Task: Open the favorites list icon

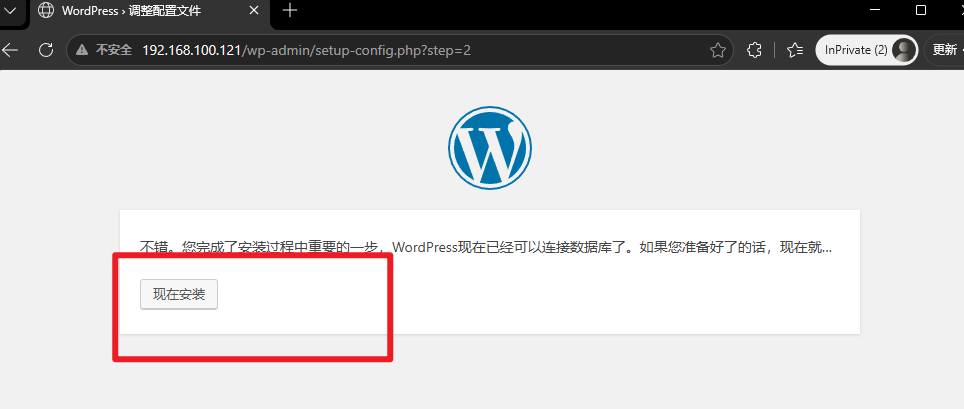Action: (795, 50)
